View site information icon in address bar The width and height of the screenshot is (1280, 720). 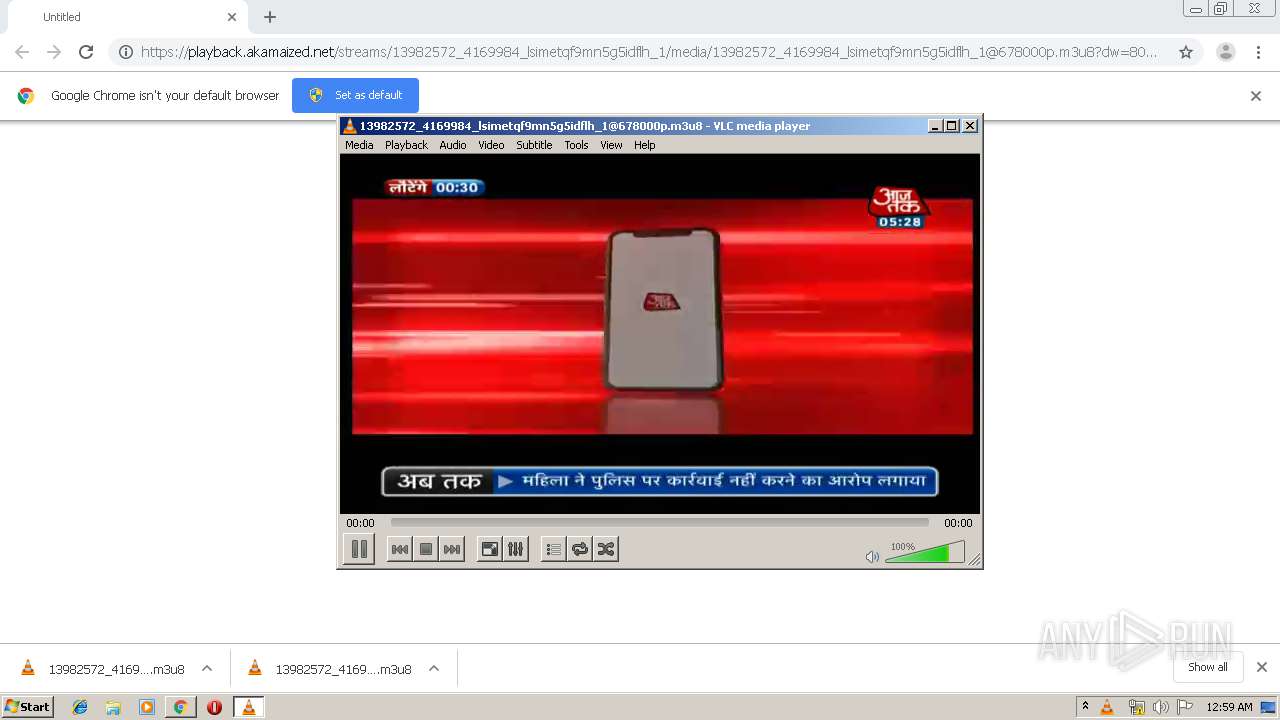click(x=126, y=52)
